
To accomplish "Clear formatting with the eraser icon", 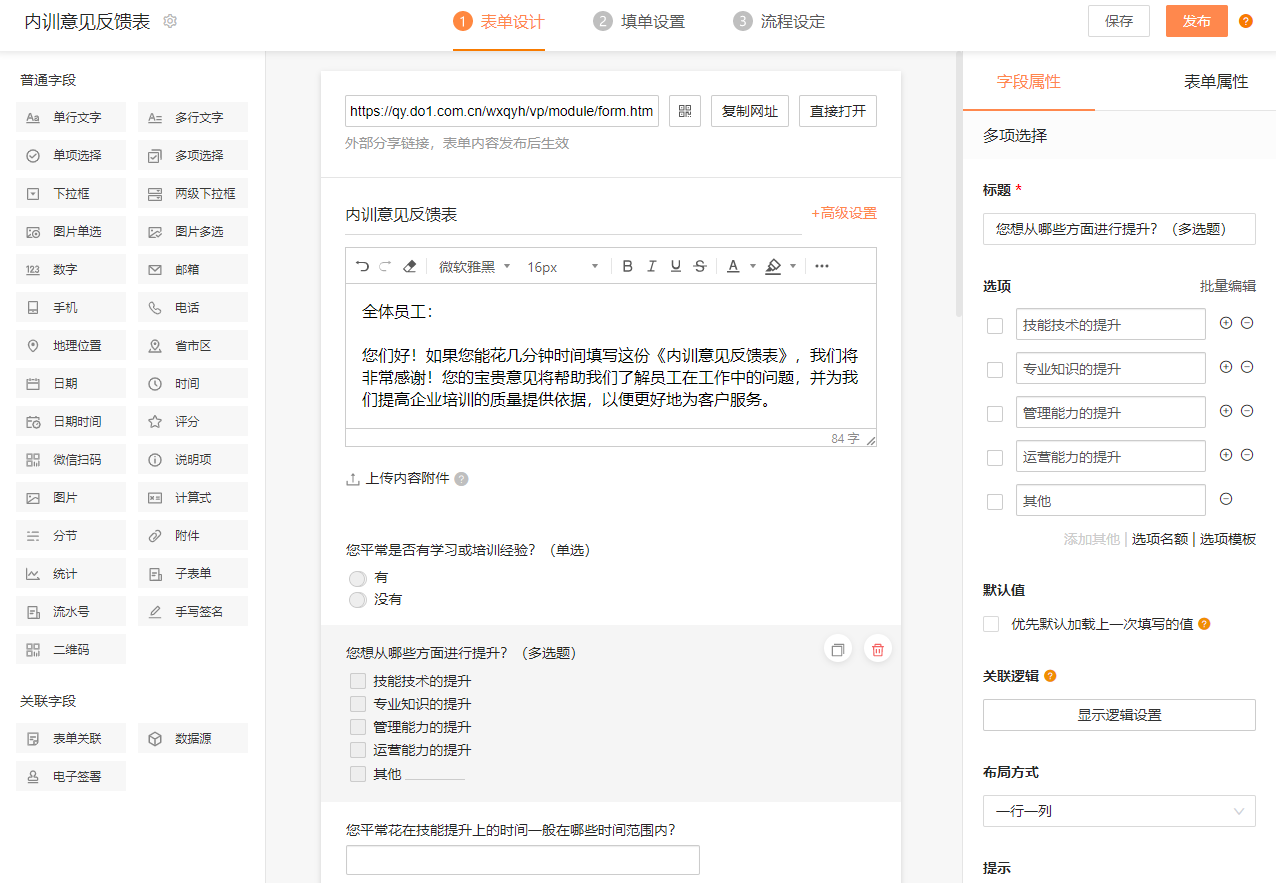I will point(409,266).
